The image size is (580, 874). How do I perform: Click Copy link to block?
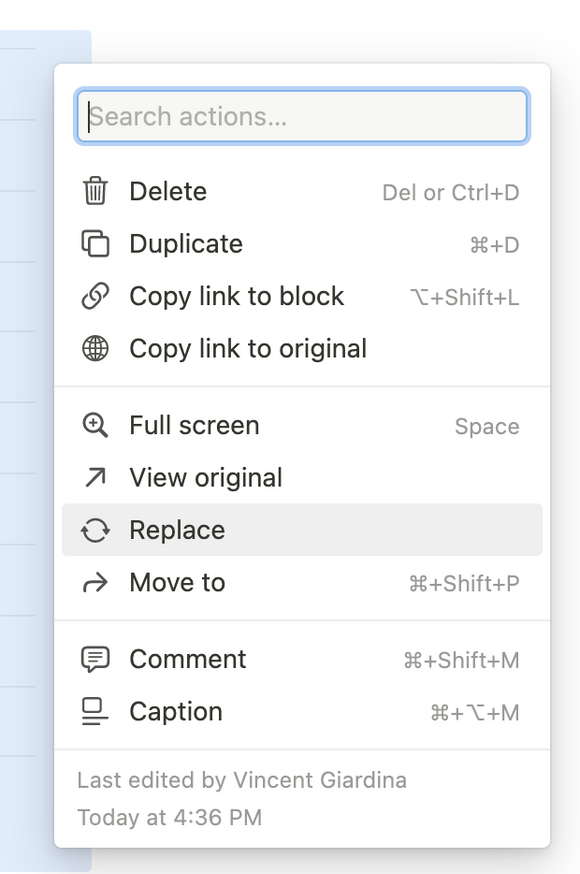point(235,296)
